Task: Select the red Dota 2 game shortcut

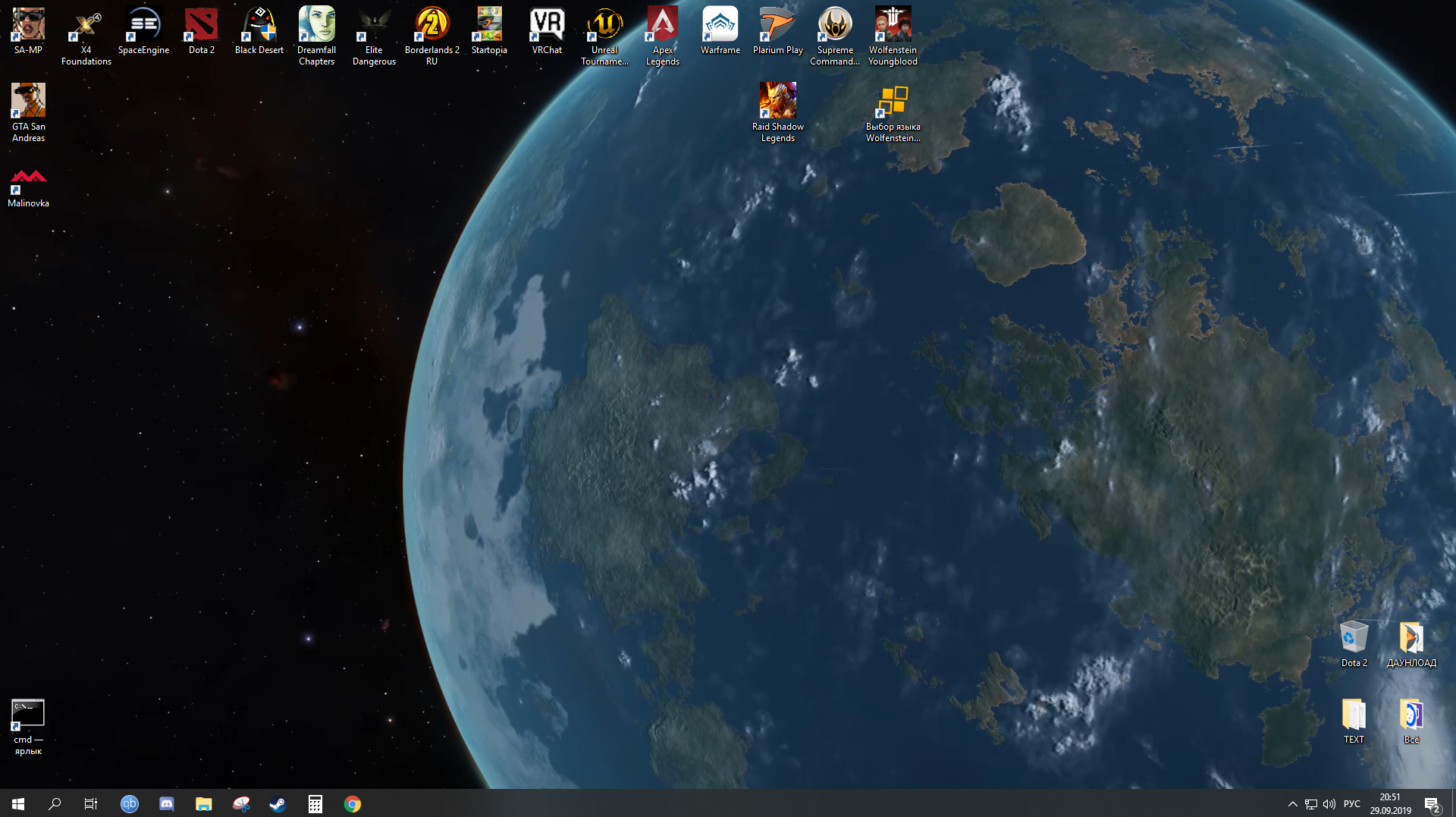Action: click(201, 31)
